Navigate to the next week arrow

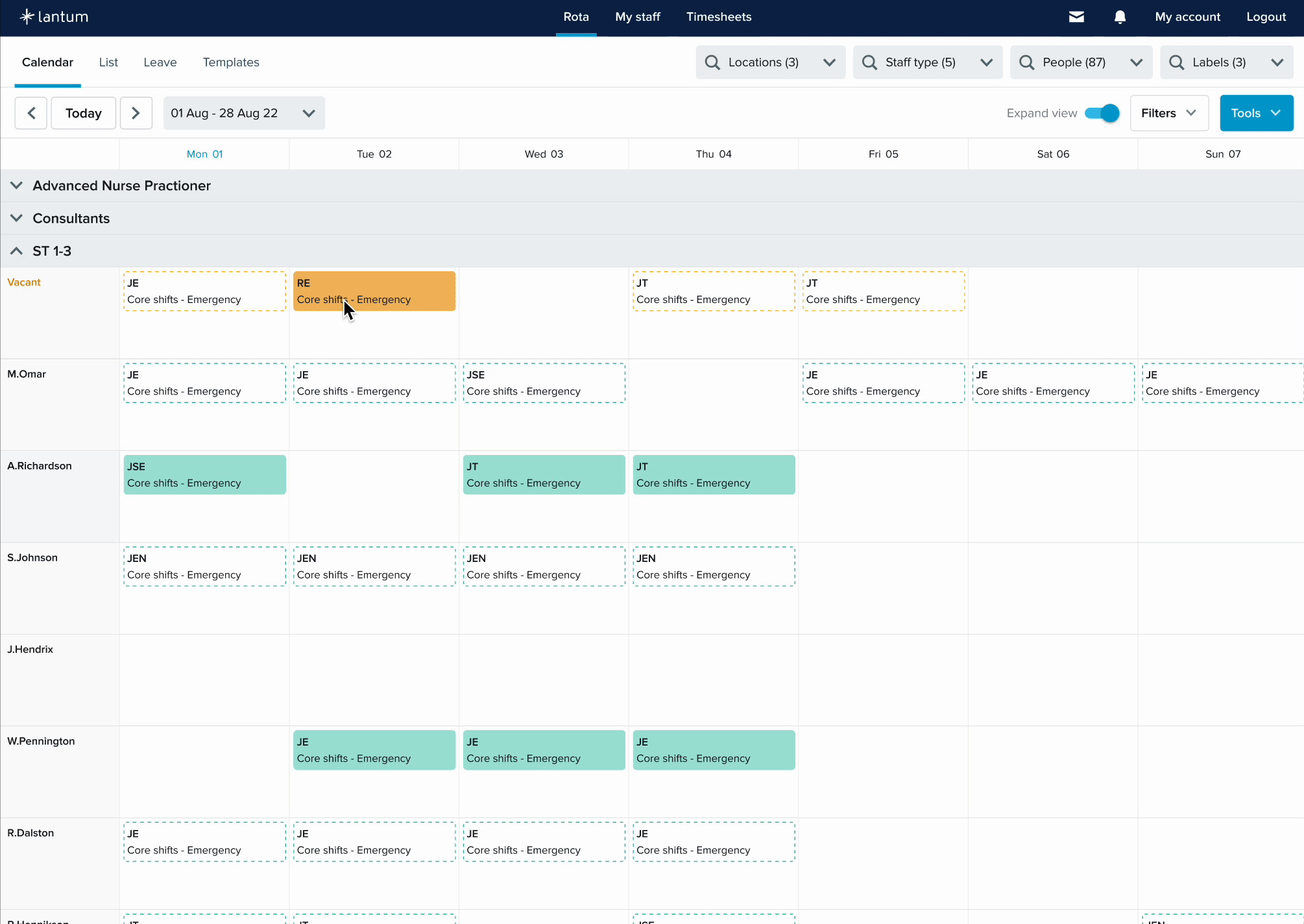click(136, 112)
